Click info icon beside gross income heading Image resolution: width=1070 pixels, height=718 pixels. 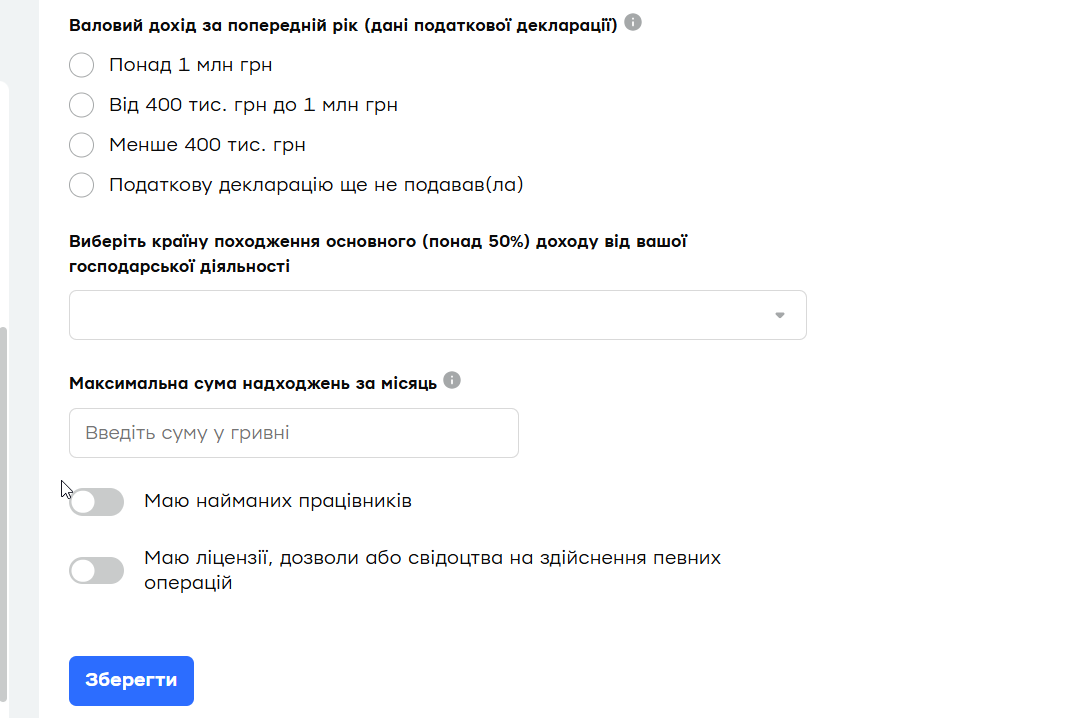click(633, 22)
